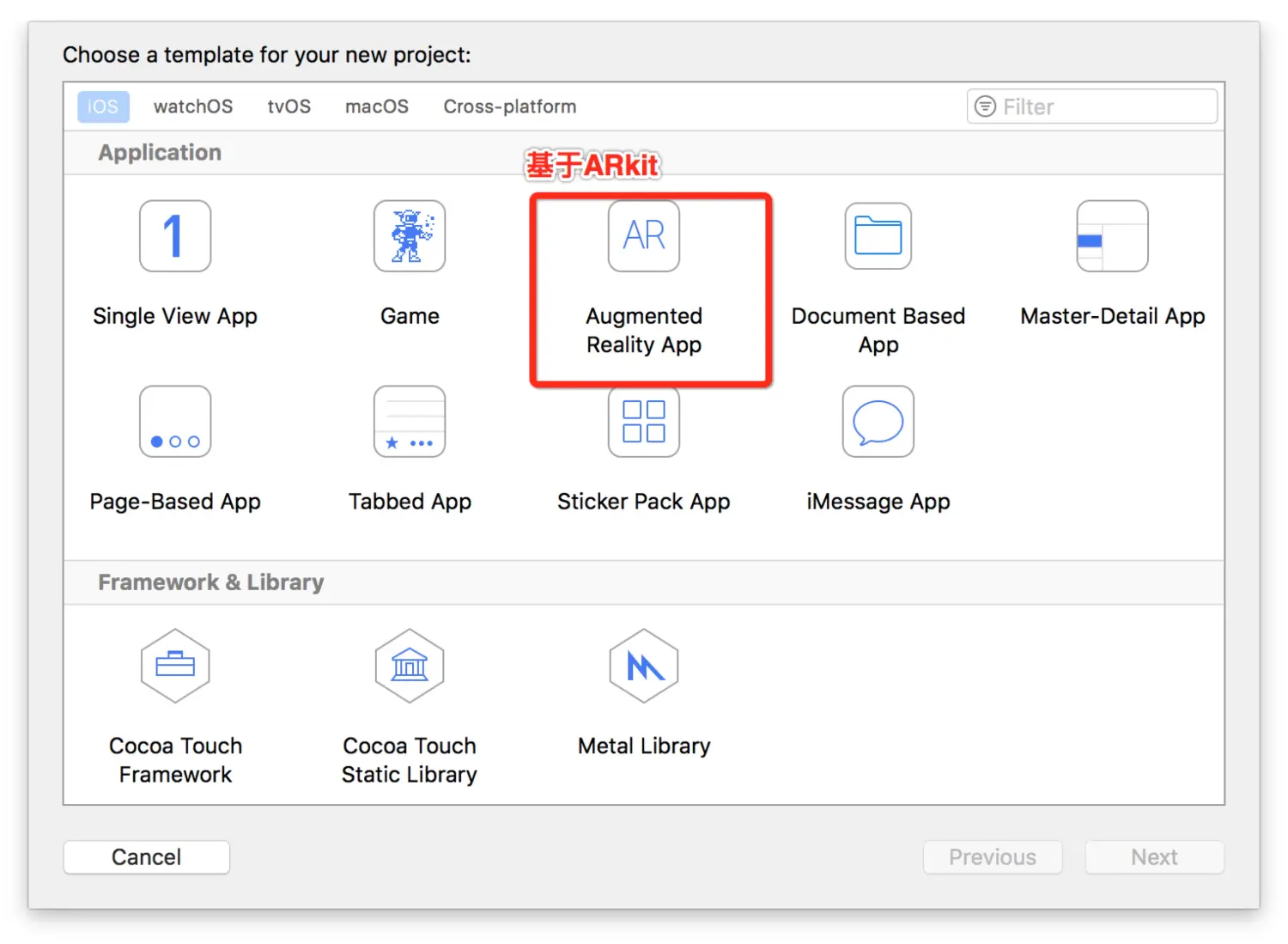Screen dimensions: 1288x944
Task: Click the filter icon in search field
Action: click(x=986, y=107)
